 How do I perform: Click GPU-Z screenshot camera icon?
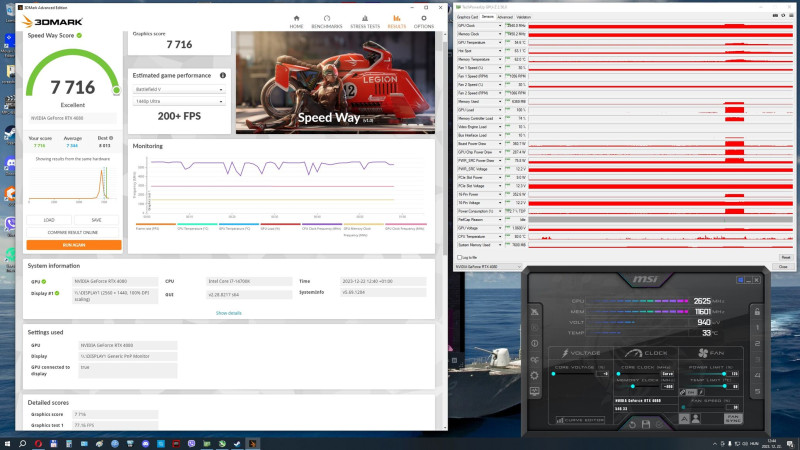(x=775, y=16)
